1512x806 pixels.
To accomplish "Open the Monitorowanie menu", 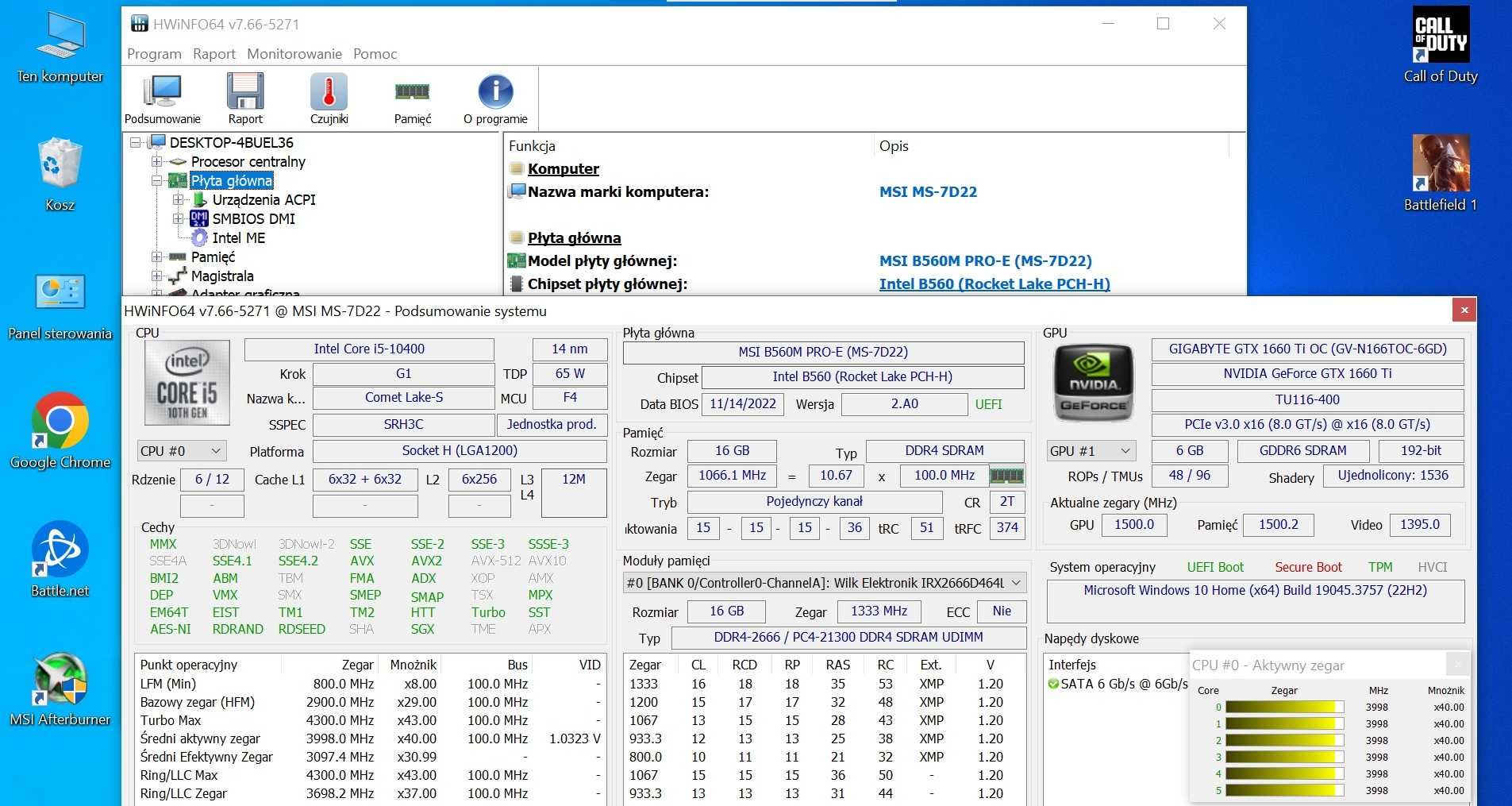I will (x=294, y=54).
